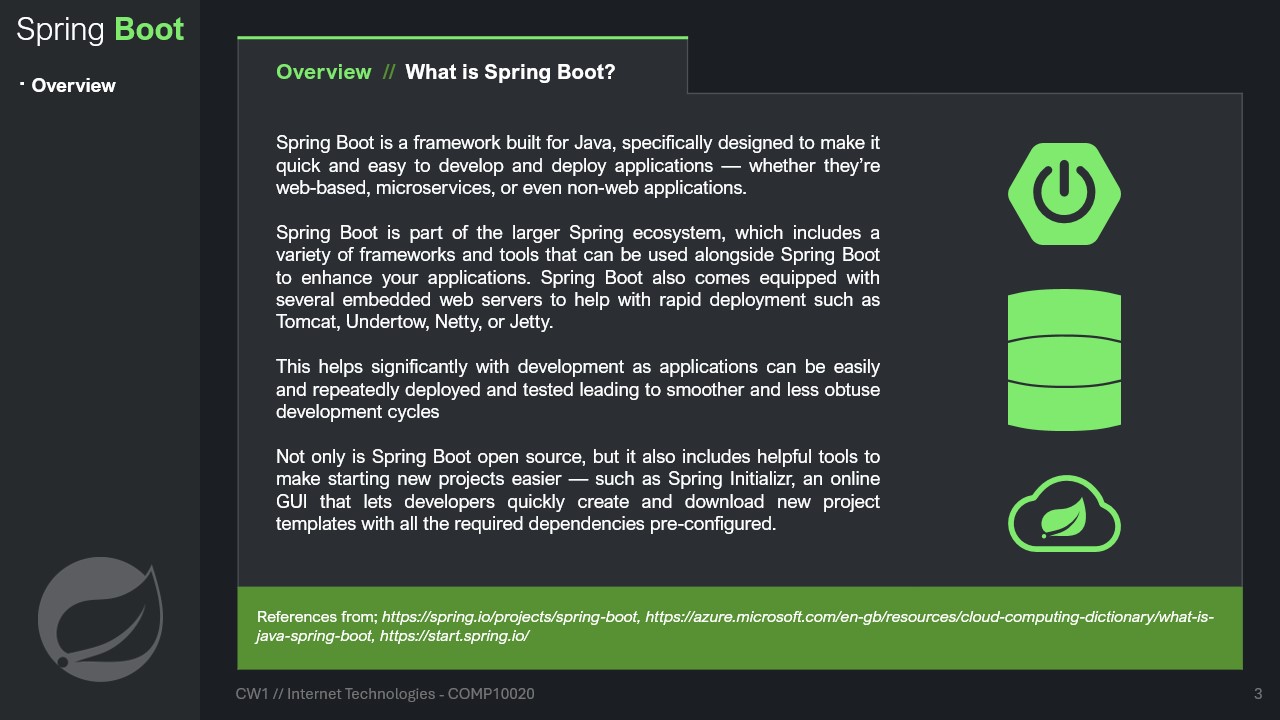Open the start.spring.io reference link
Image resolution: width=1280 pixels, height=720 pixels.
454,635
